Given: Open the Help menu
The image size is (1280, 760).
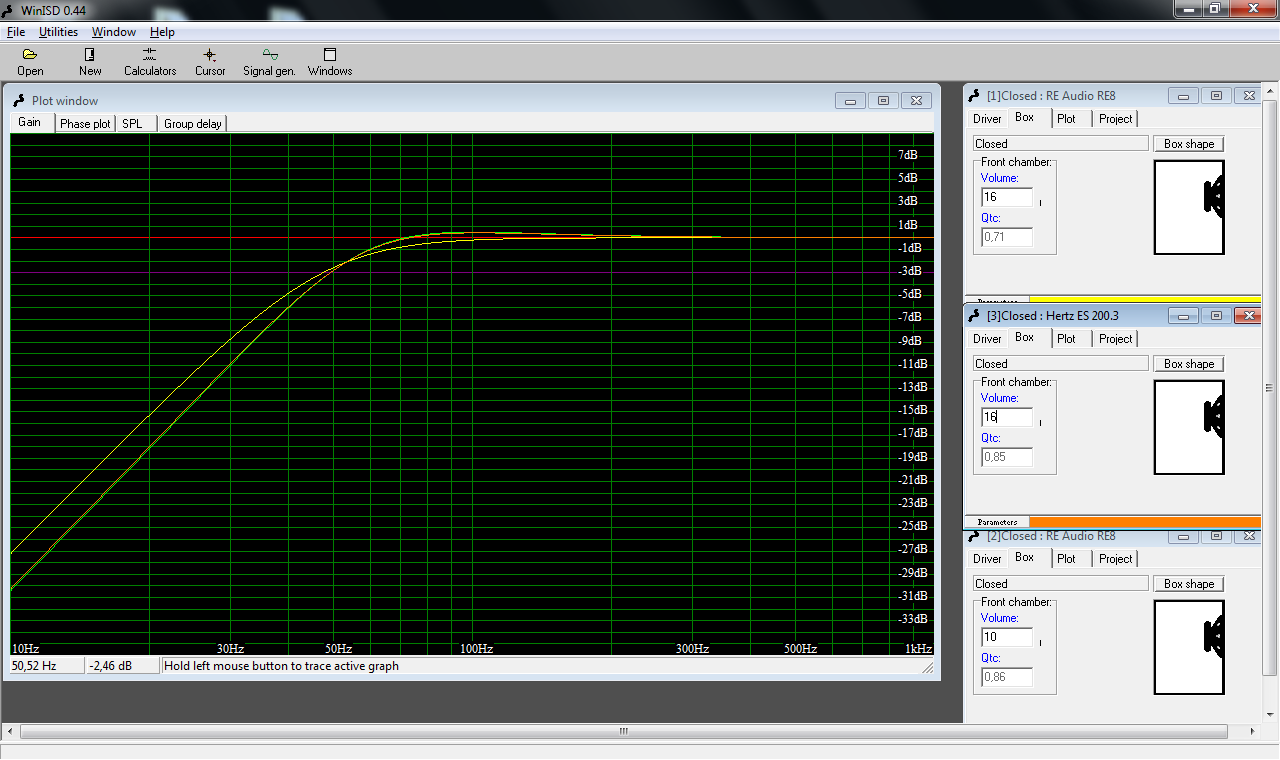Looking at the screenshot, I should point(162,32).
